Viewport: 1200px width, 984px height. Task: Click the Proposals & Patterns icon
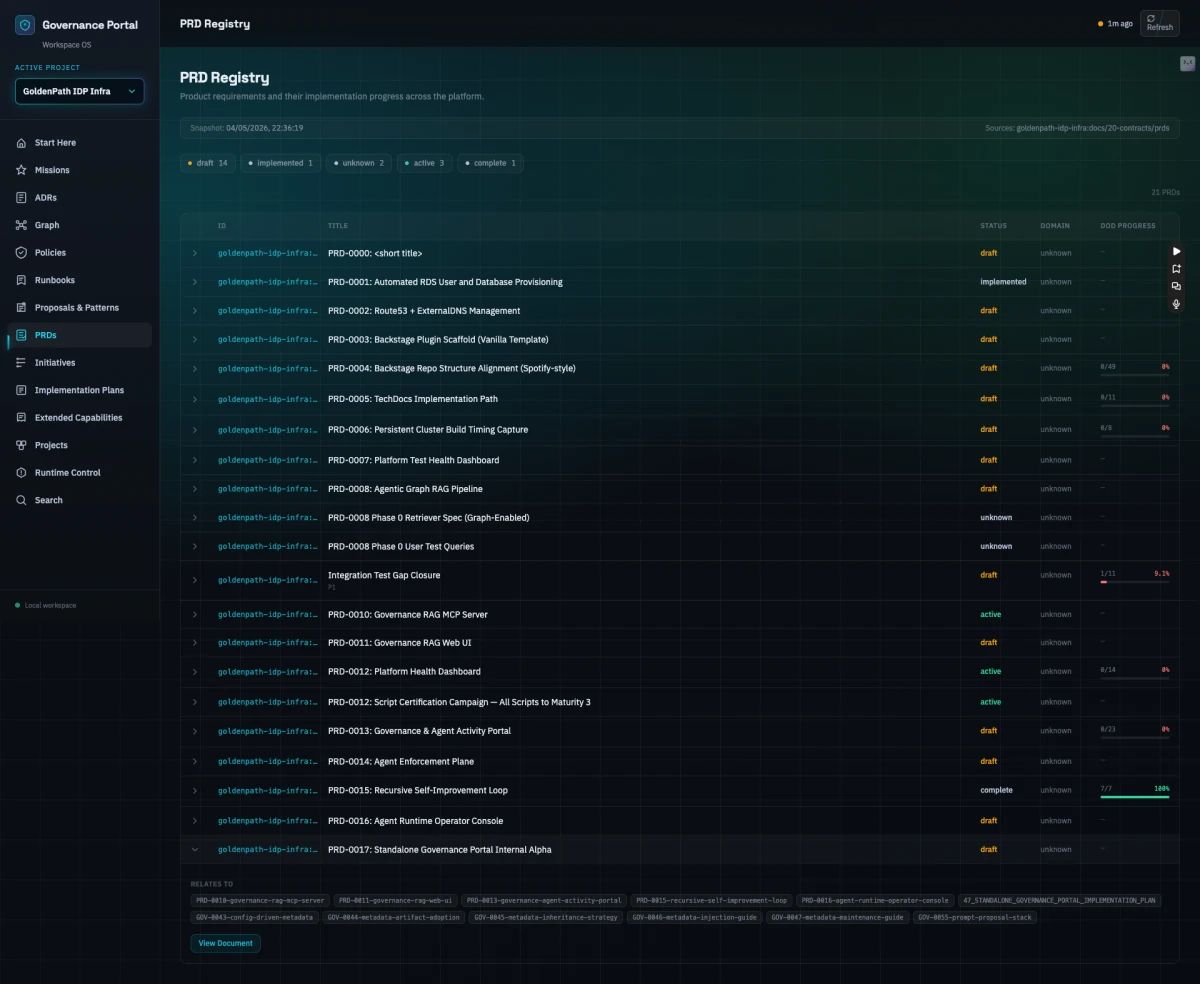coord(21,308)
